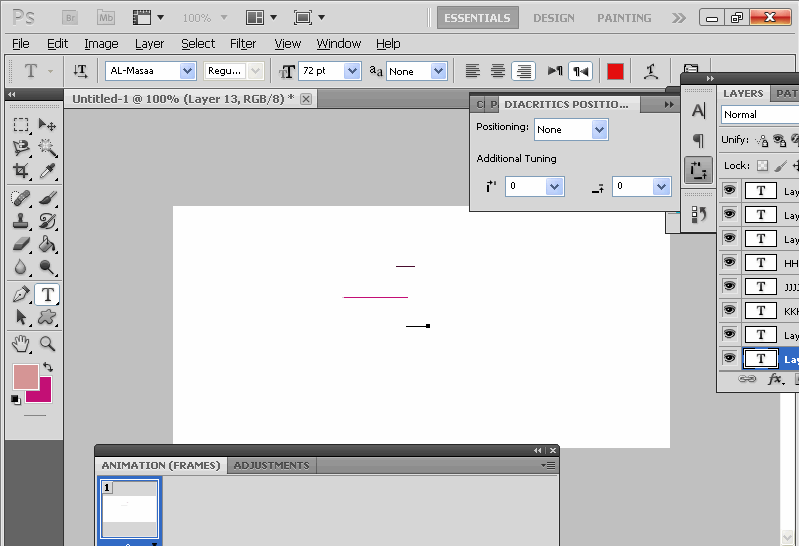
Task: Click the Create Warped Text icon
Action: coord(650,71)
